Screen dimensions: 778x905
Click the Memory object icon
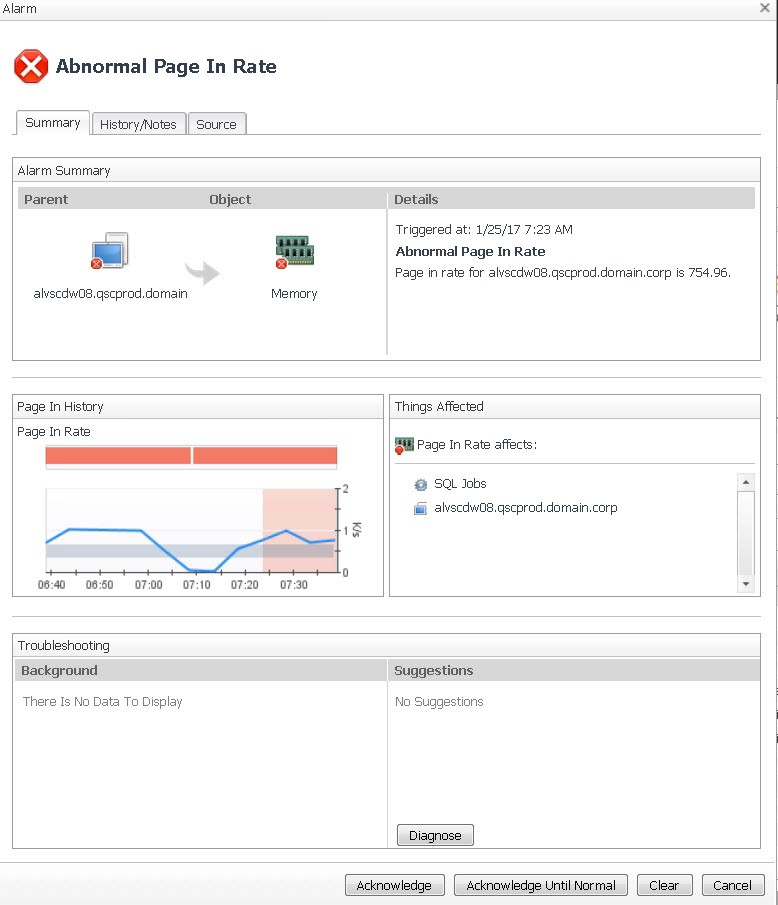point(294,251)
